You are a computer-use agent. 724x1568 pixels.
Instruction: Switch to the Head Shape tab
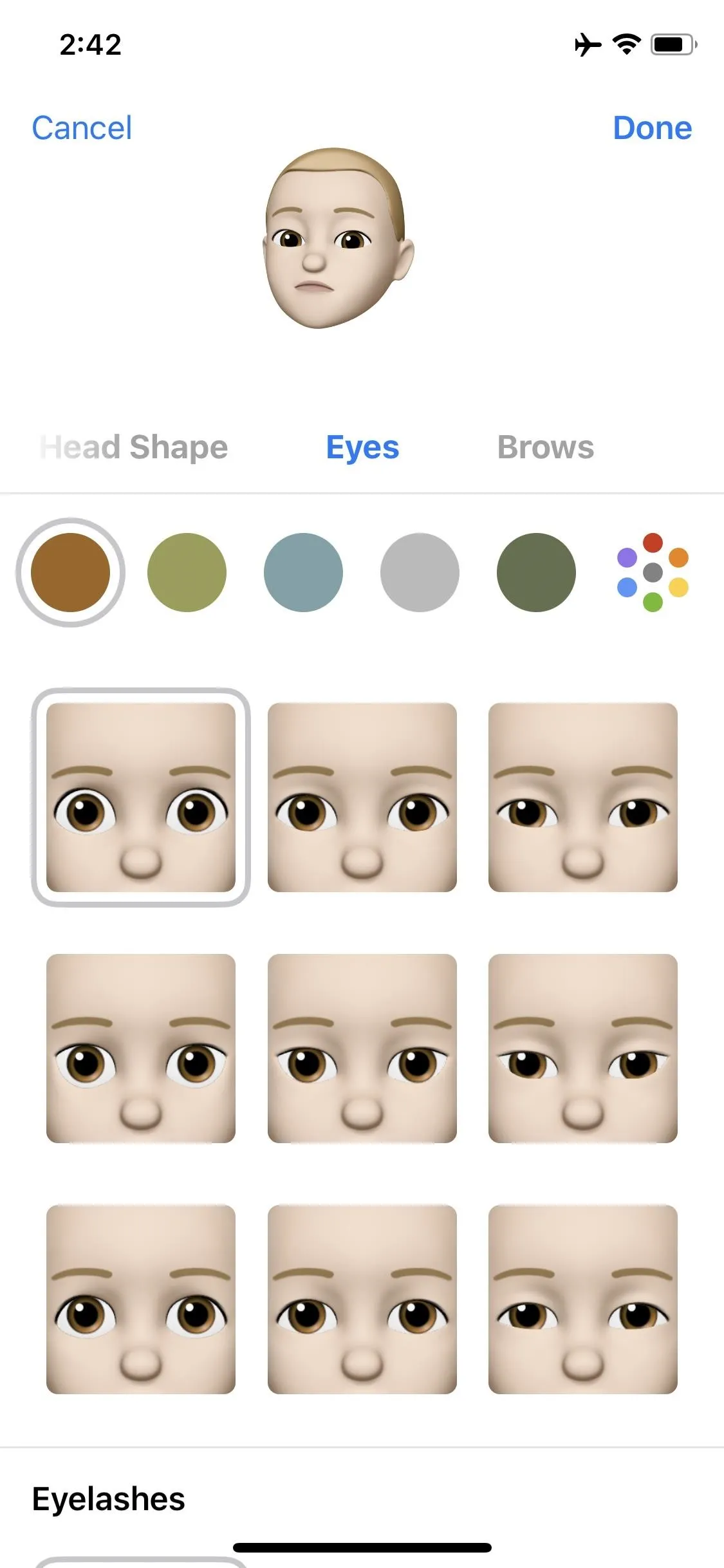click(x=134, y=447)
